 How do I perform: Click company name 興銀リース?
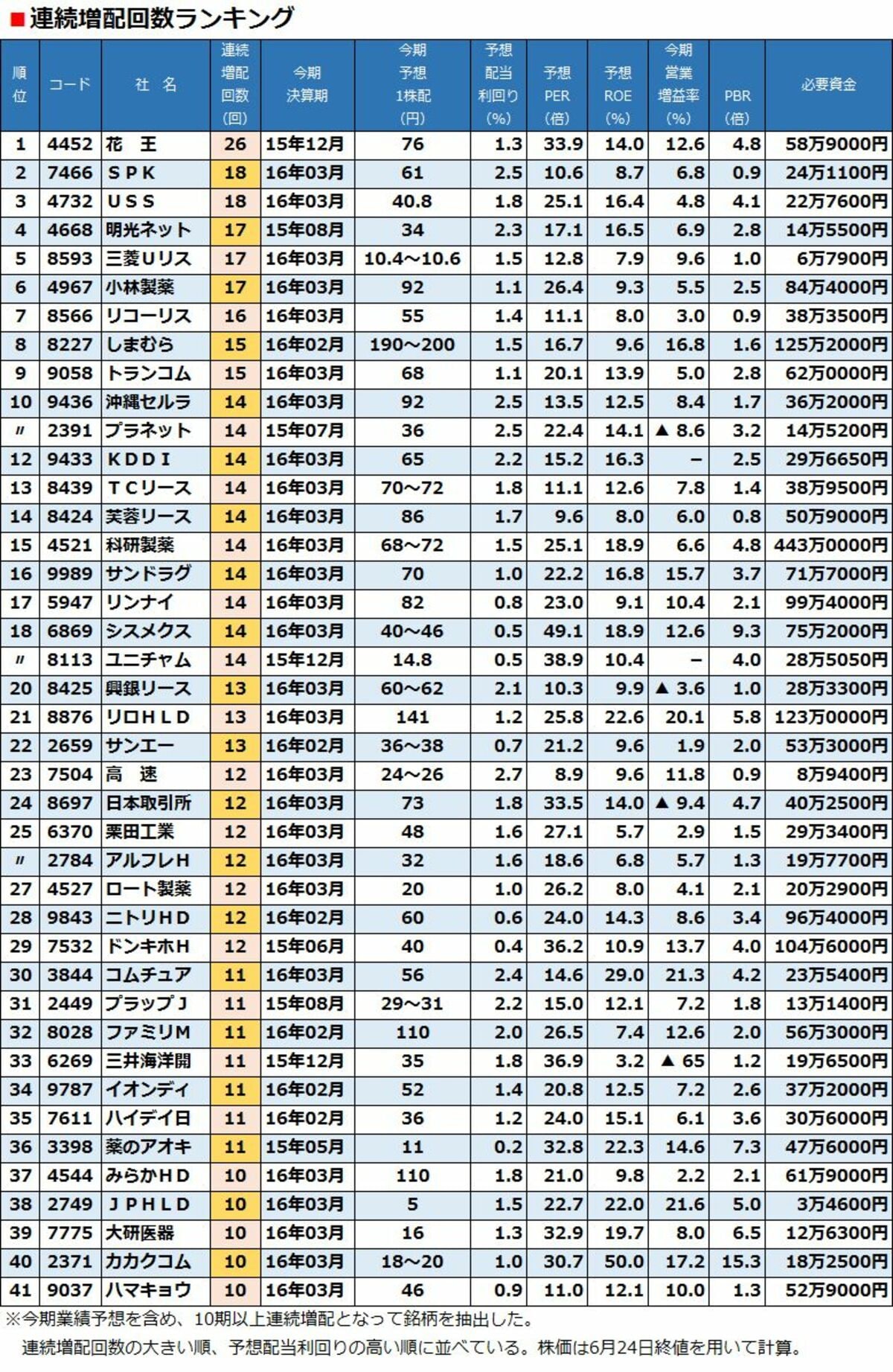click(148, 689)
